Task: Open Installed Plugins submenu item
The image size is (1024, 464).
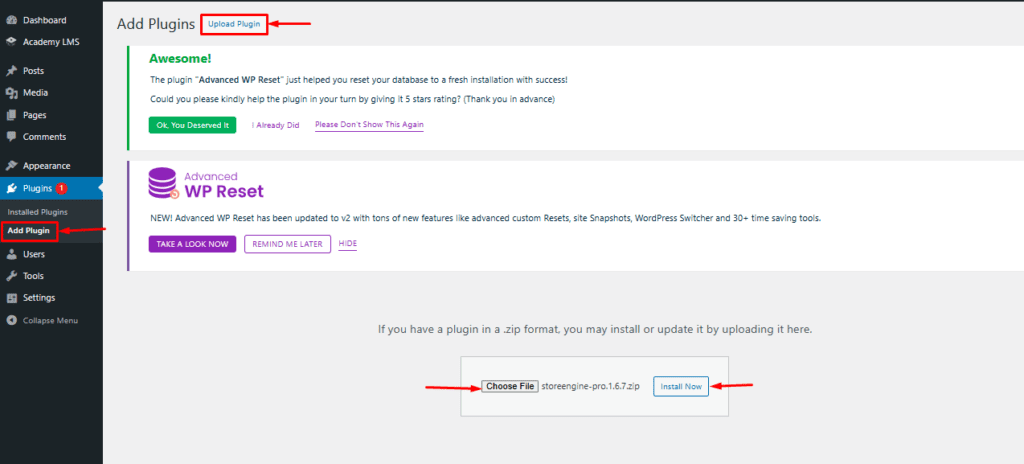Action: 37,212
